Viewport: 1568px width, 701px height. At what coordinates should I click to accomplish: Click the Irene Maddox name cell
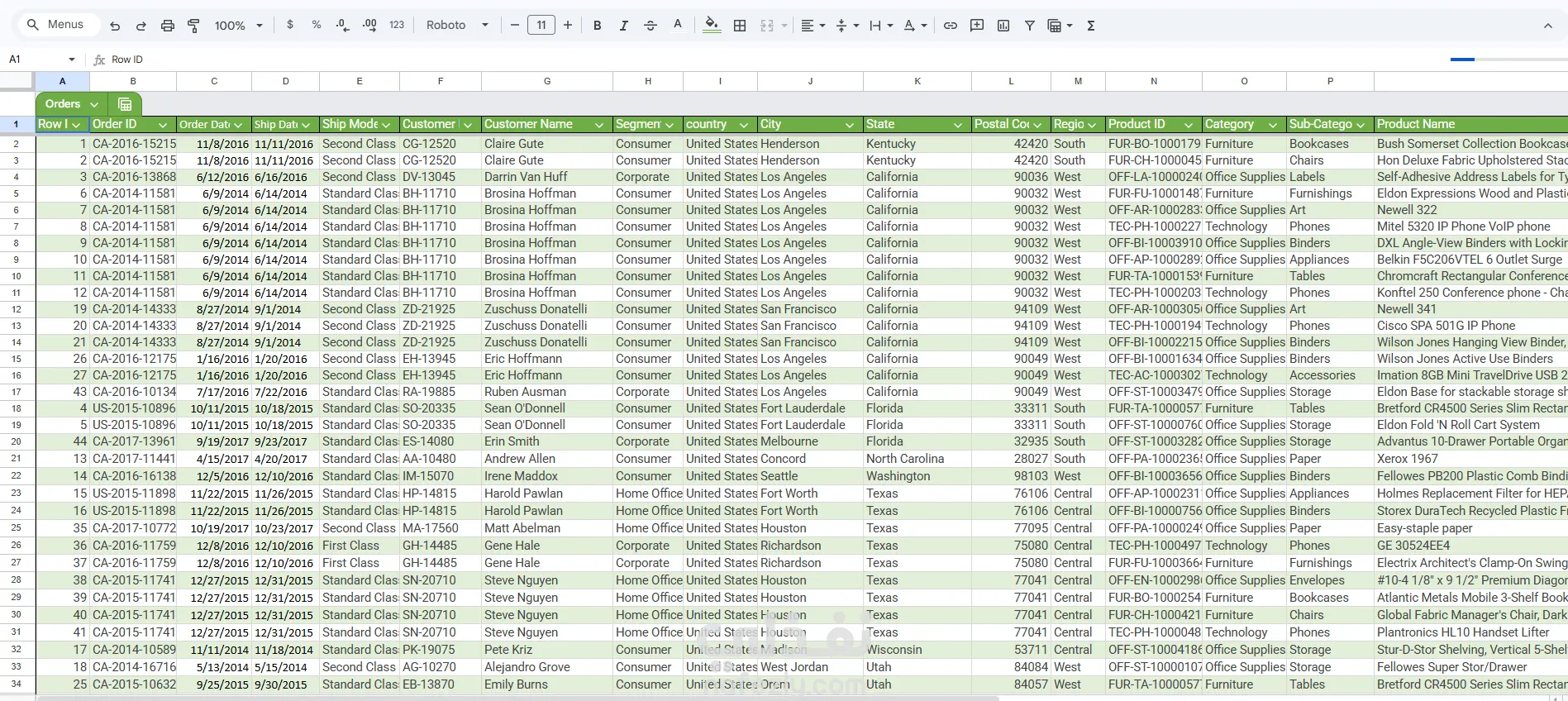(x=547, y=476)
